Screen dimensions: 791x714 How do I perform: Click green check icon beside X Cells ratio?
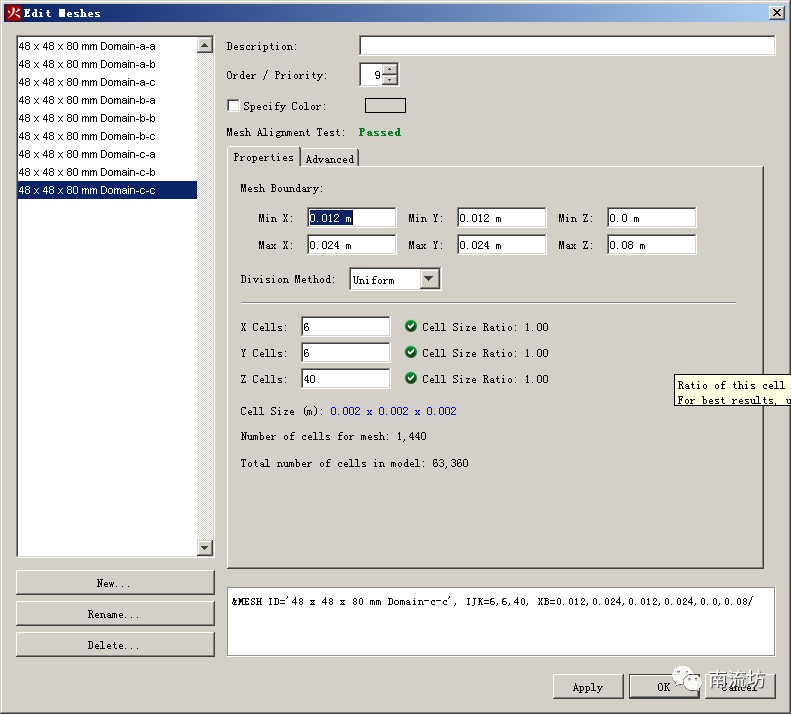click(411, 326)
